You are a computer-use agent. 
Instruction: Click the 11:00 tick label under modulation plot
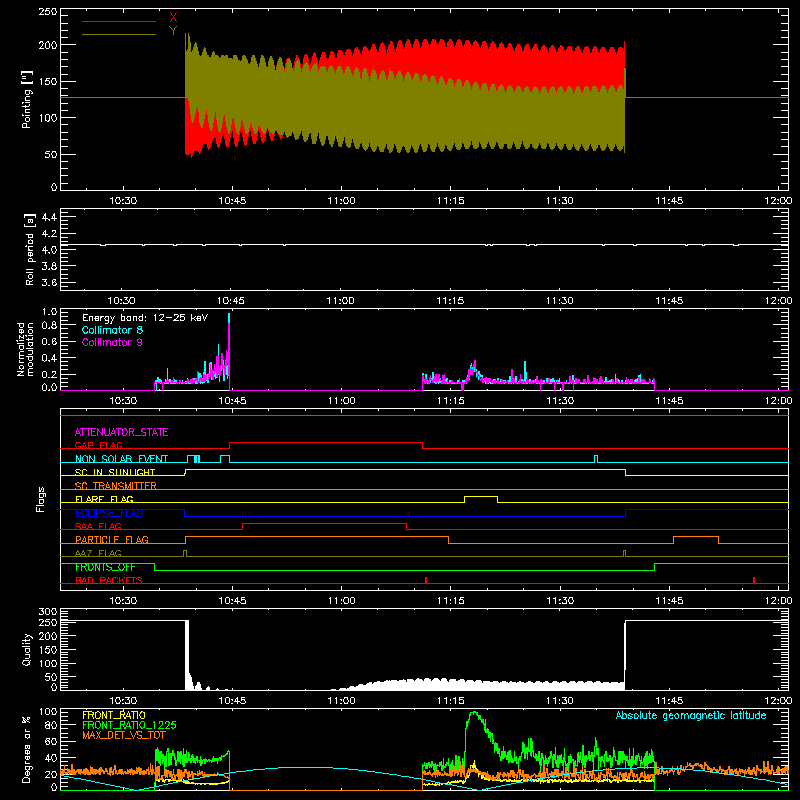(x=341, y=401)
